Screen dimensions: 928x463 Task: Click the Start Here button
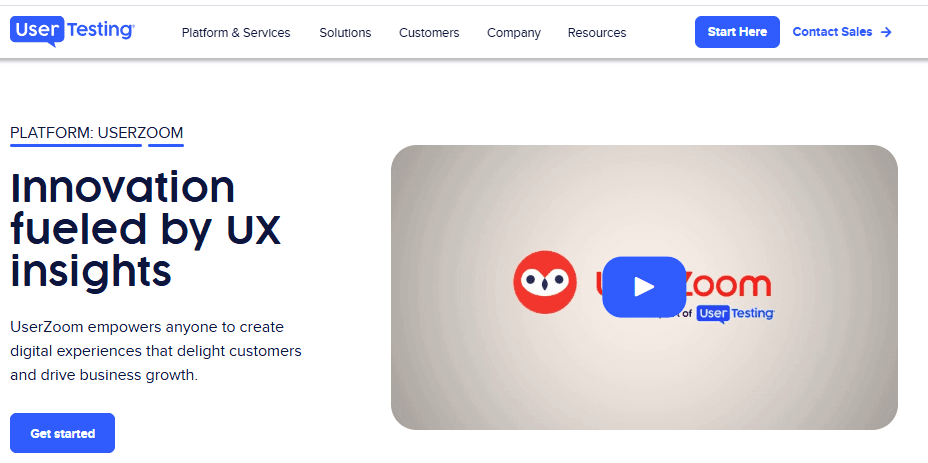point(737,32)
